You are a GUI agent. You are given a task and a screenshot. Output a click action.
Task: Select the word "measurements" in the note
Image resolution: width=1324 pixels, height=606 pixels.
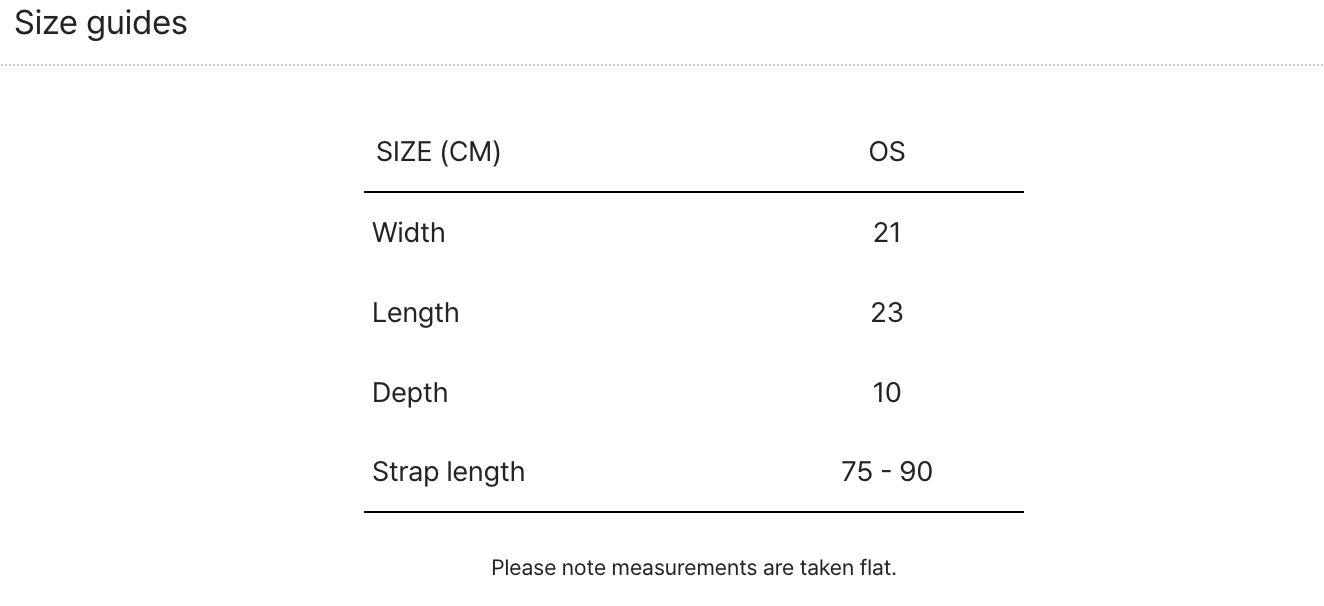tap(684, 568)
